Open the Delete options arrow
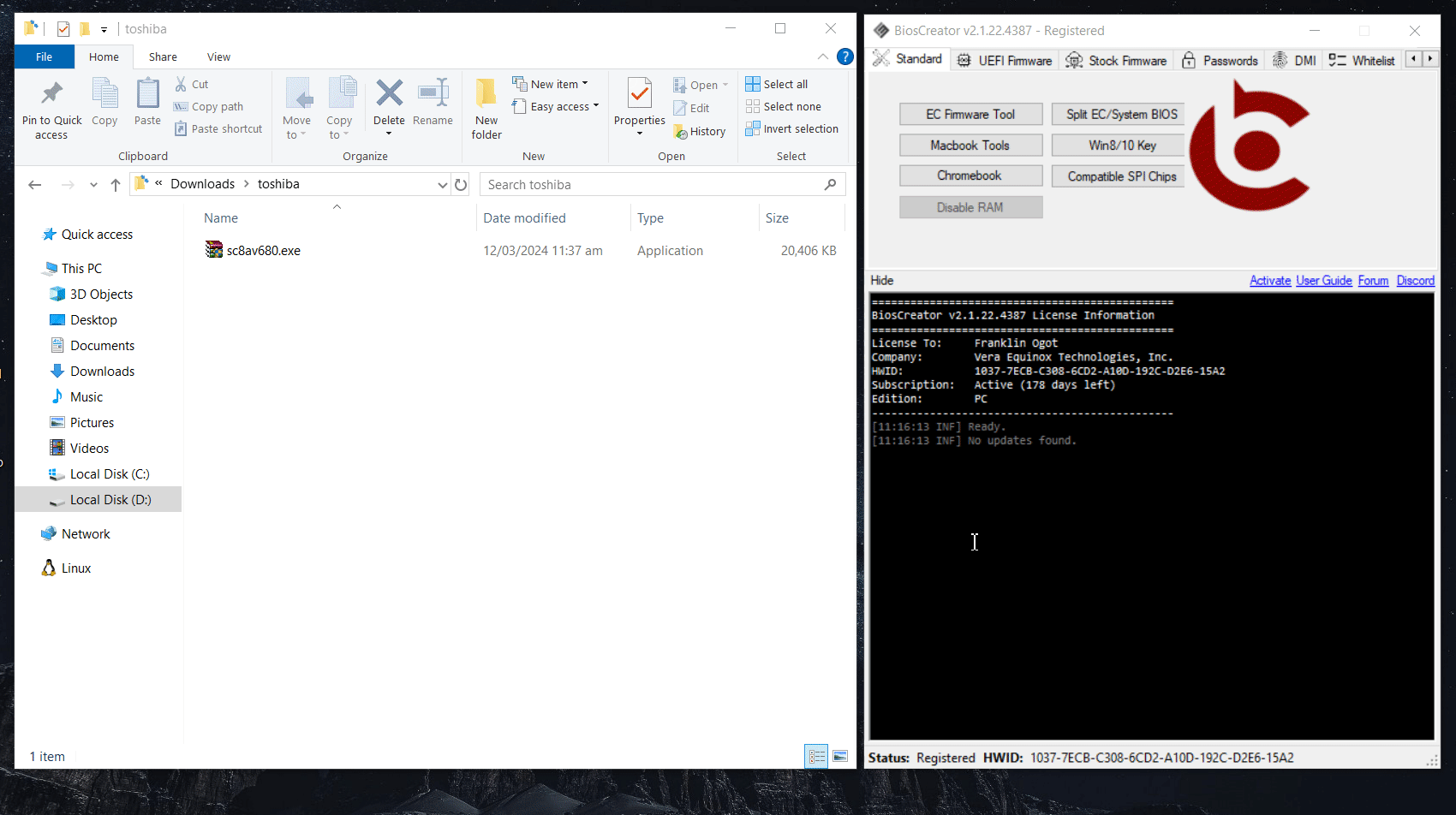Image resolution: width=1456 pixels, height=815 pixels. (x=389, y=134)
